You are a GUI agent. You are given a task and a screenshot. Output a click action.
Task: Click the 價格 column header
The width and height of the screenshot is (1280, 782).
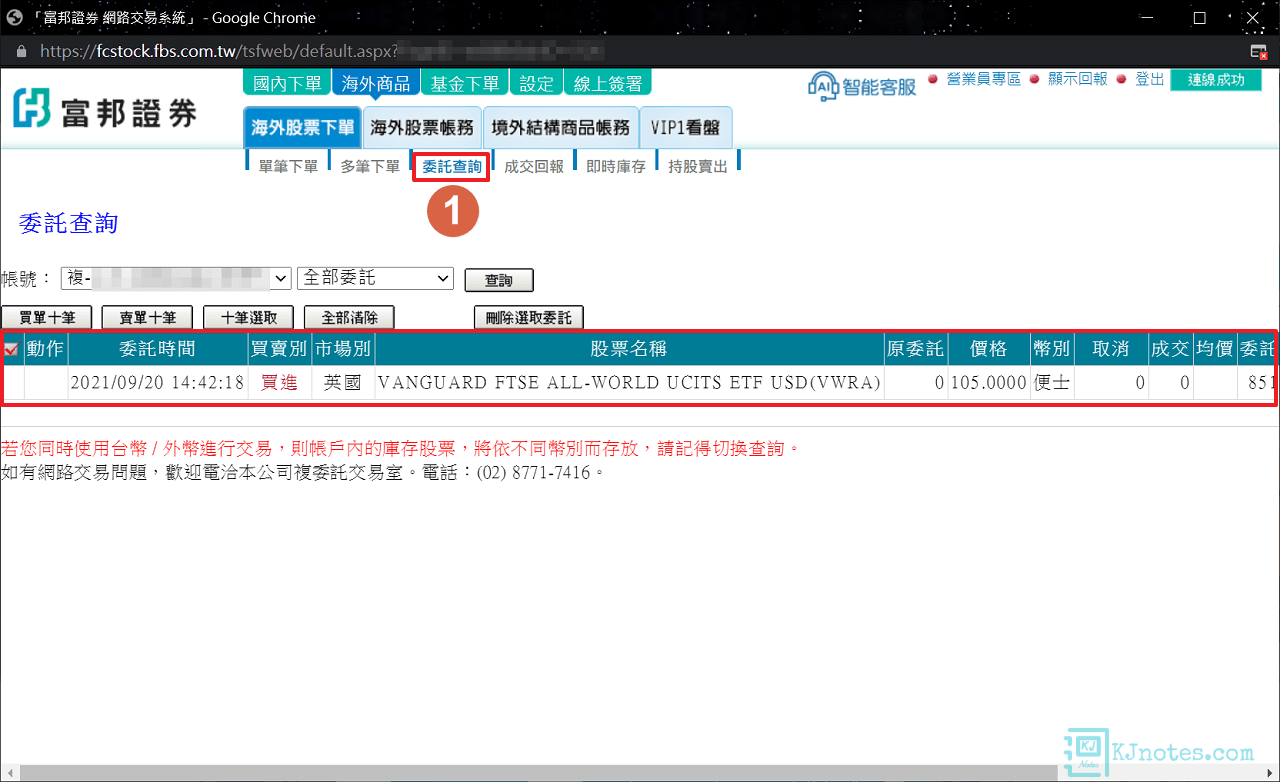coord(989,349)
